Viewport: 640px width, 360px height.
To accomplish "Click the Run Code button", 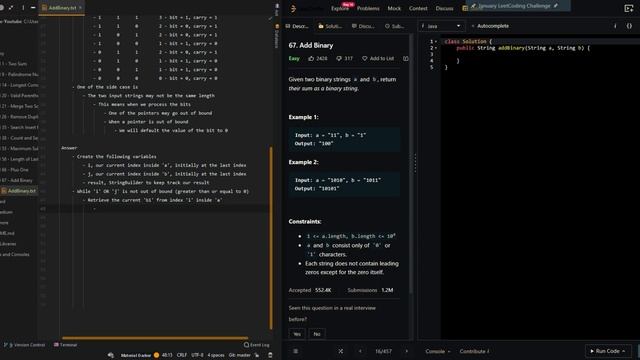I will pyautogui.click(x=608, y=351).
